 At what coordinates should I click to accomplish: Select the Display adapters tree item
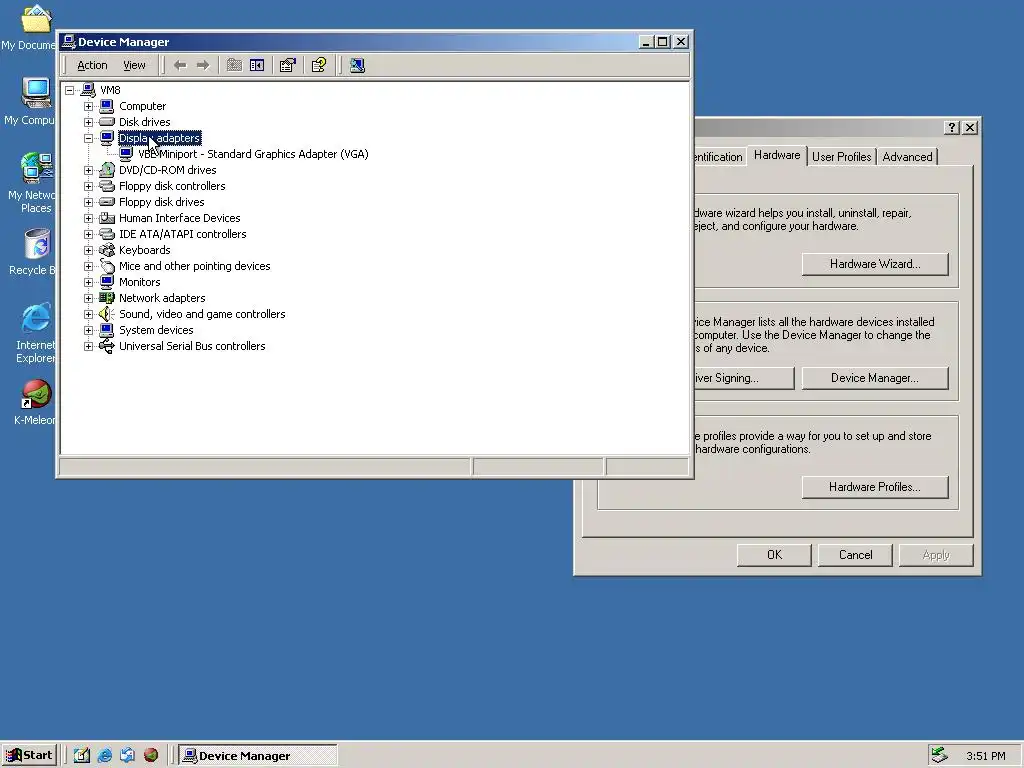click(159, 138)
